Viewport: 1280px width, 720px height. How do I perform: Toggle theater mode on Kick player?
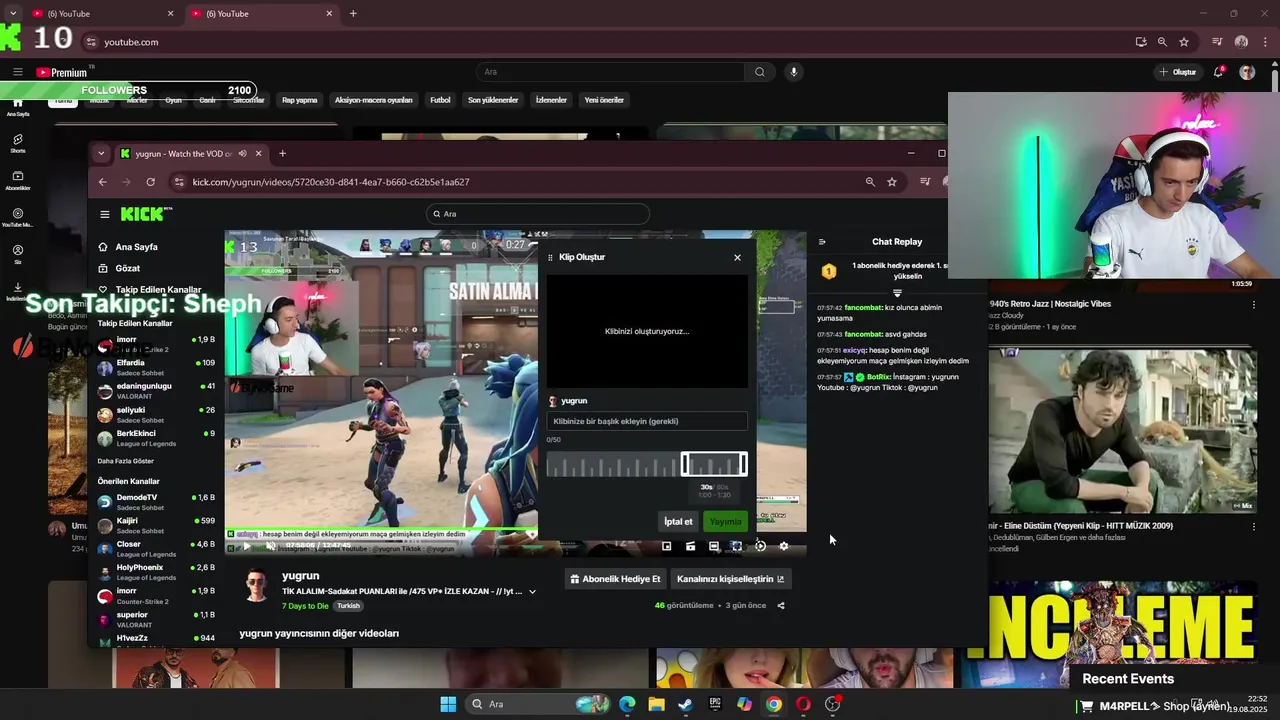714,546
